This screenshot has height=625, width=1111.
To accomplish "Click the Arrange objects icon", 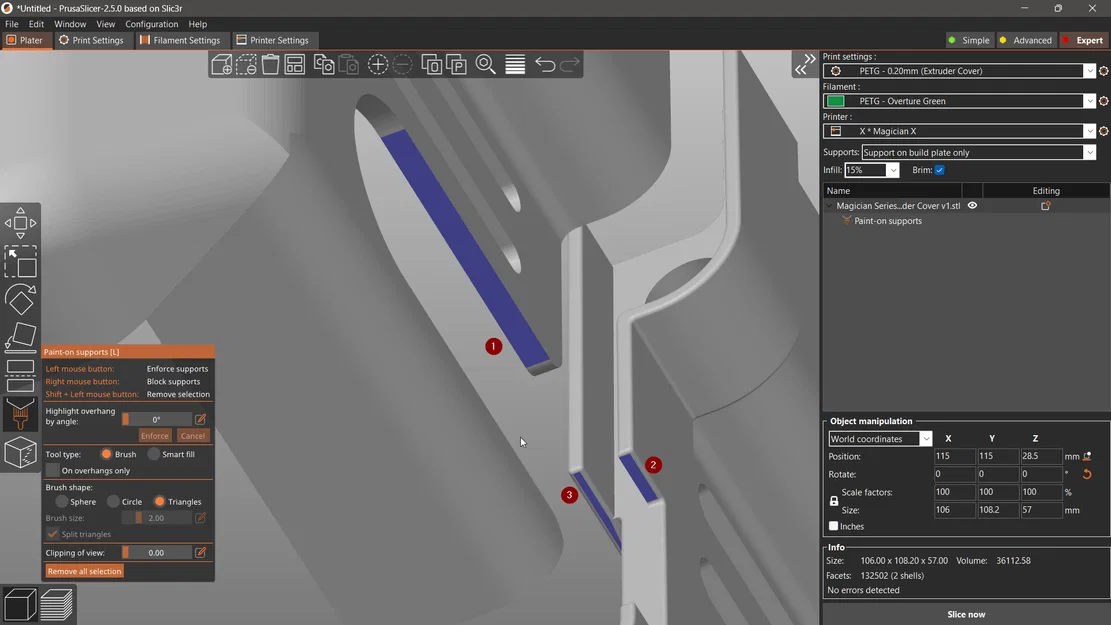I will 295,64.
